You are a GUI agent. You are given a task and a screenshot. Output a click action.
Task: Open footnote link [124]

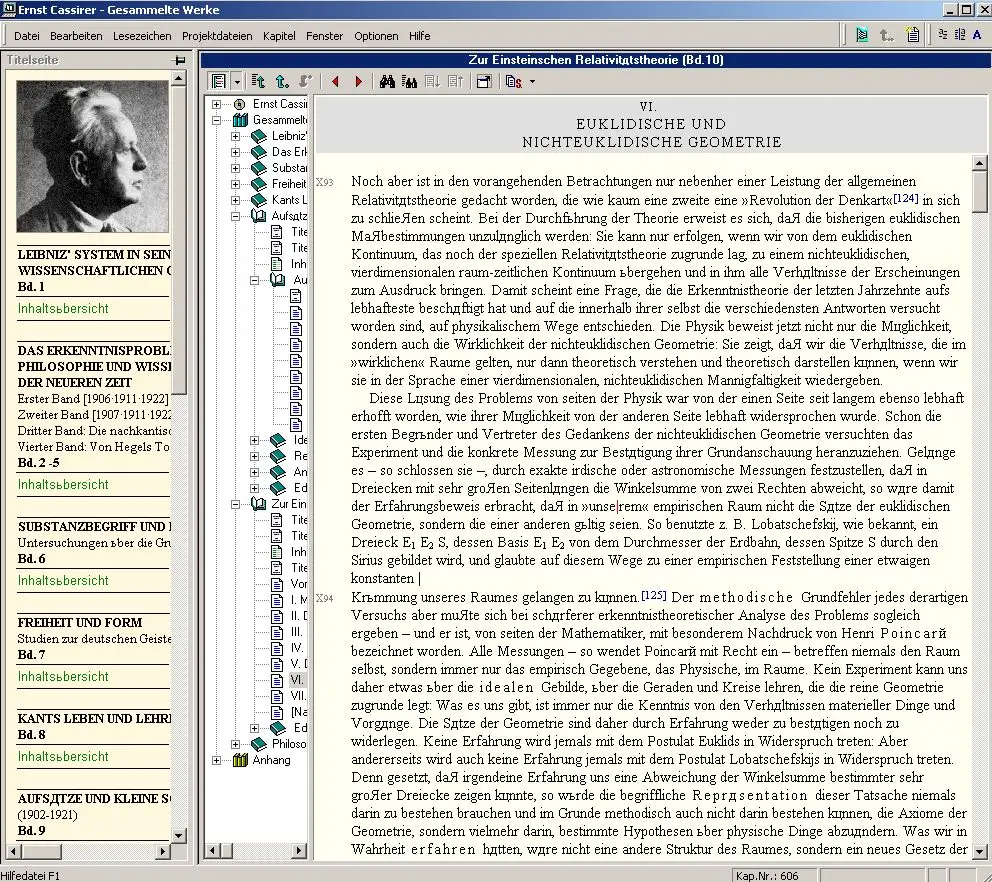click(905, 198)
